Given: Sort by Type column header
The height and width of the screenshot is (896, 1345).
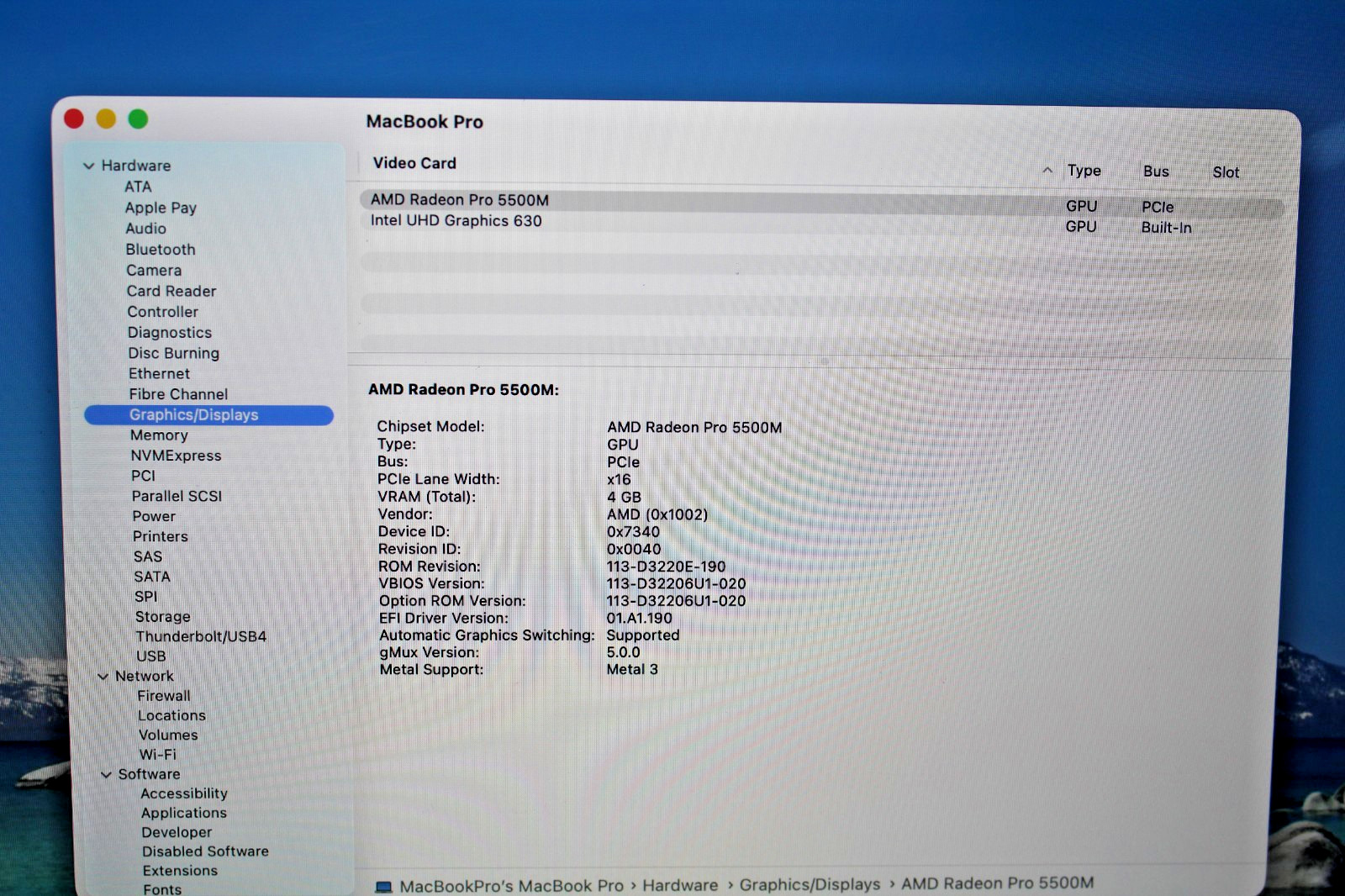Looking at the screenshot, I should 1084,171.
